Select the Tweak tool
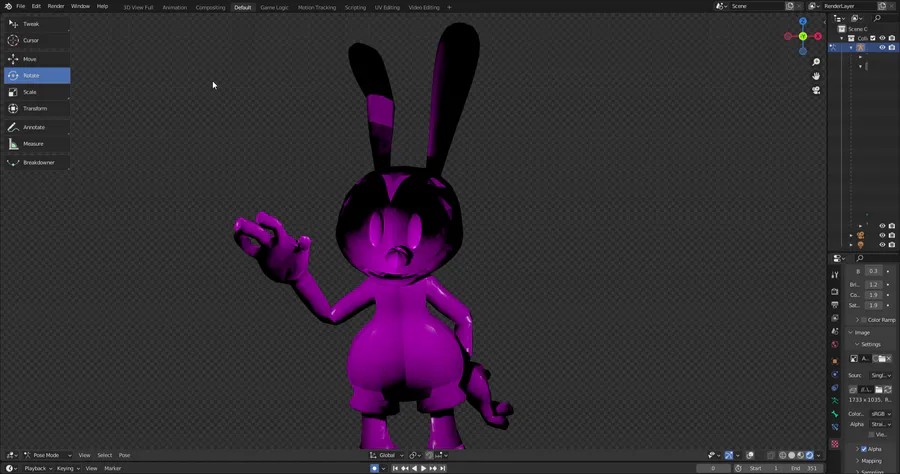Viewport: 900px width, 474px height. click(x=37, y=24)
